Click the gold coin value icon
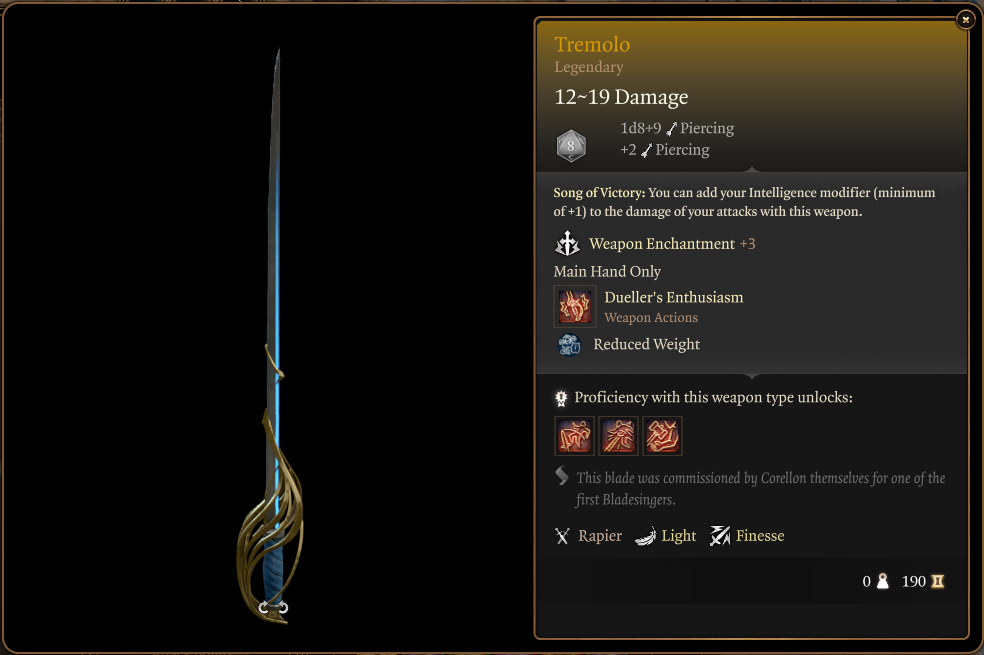 [938, 582]
